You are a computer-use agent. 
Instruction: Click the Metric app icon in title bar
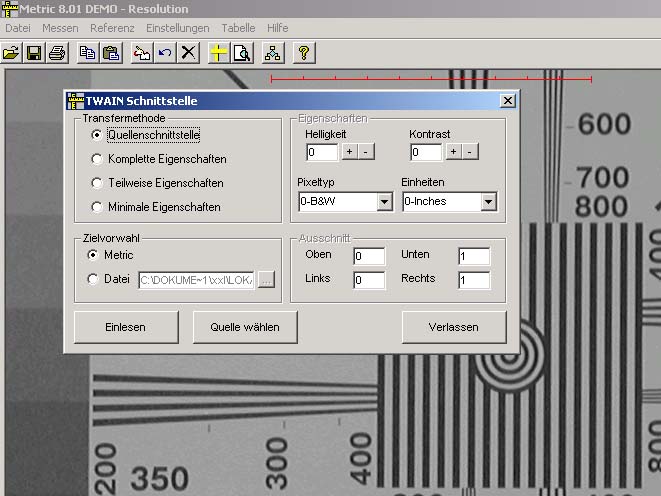(x=9, y=9)
